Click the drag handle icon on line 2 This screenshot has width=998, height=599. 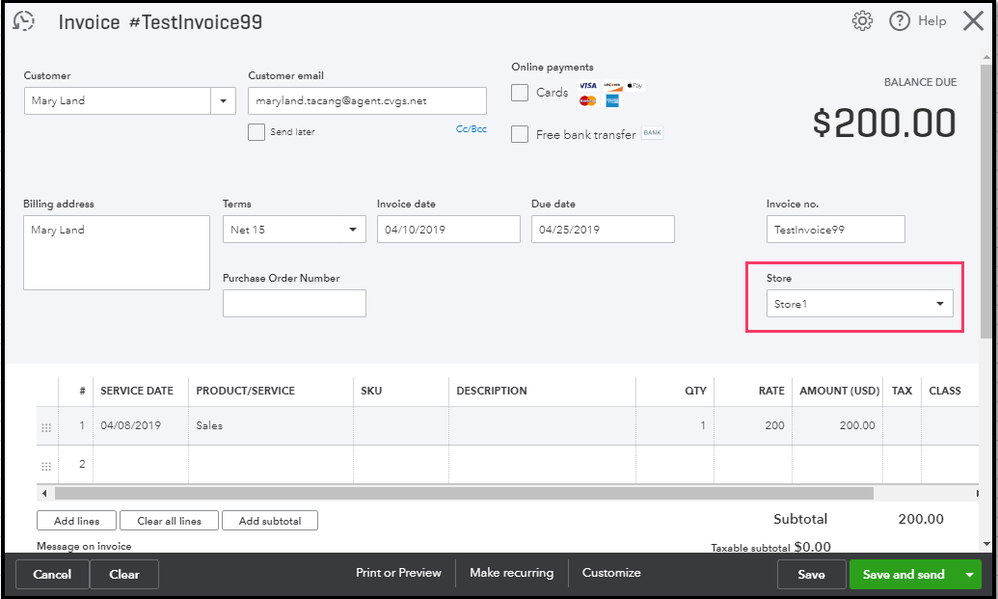pyautogui.click(x=46, y=466)
